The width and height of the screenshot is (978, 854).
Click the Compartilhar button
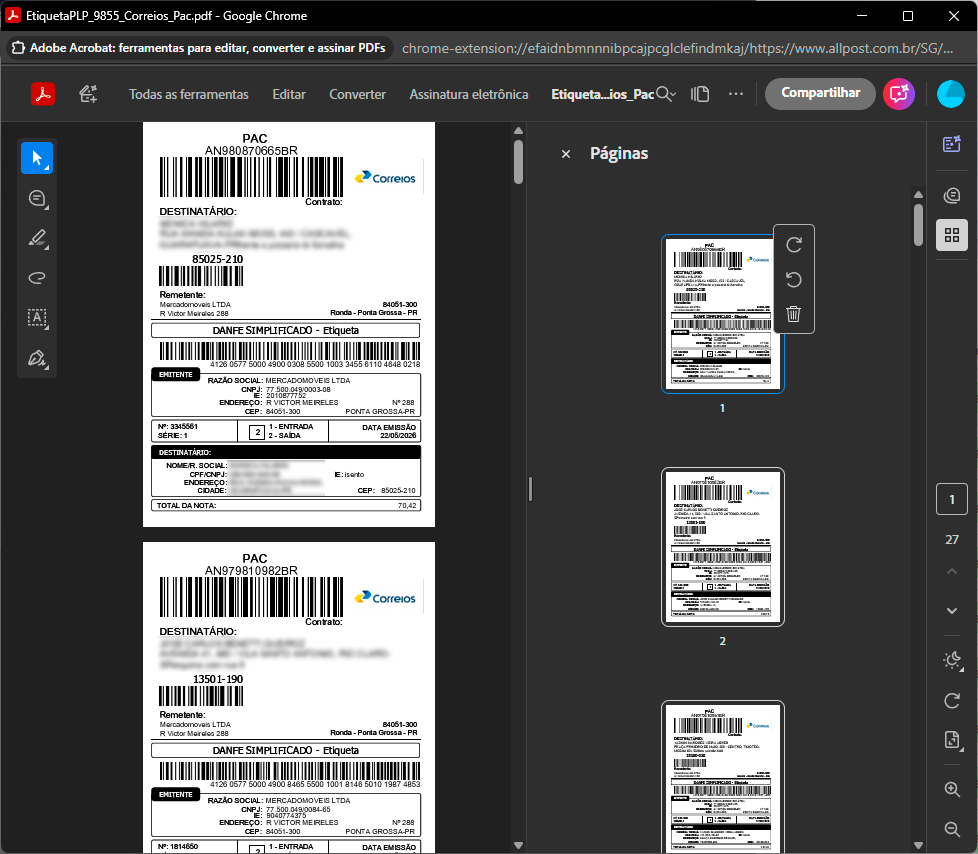[x=820, y=93]
